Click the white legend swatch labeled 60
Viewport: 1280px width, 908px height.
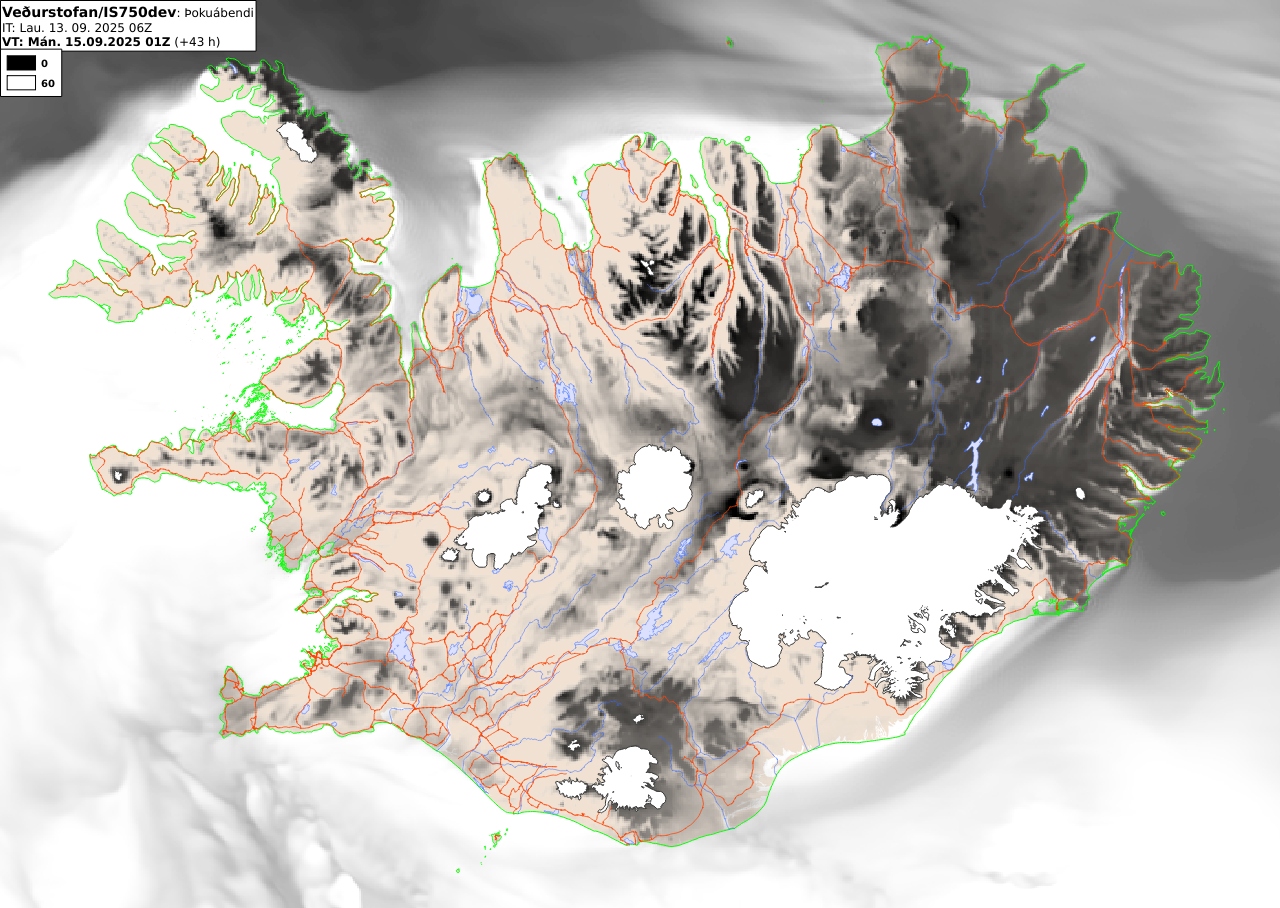point(21,83)
